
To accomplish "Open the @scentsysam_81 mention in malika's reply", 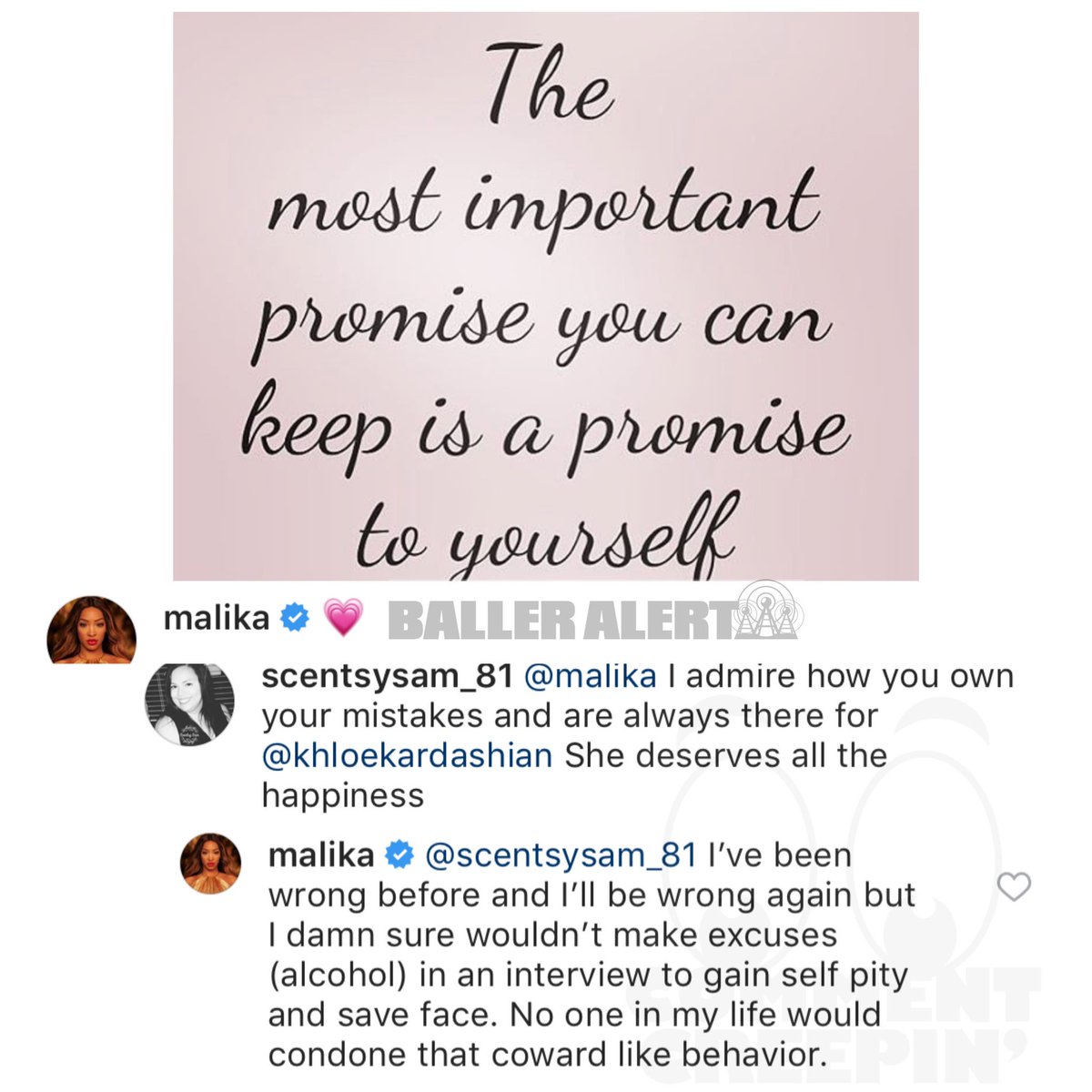I will 561,855.
